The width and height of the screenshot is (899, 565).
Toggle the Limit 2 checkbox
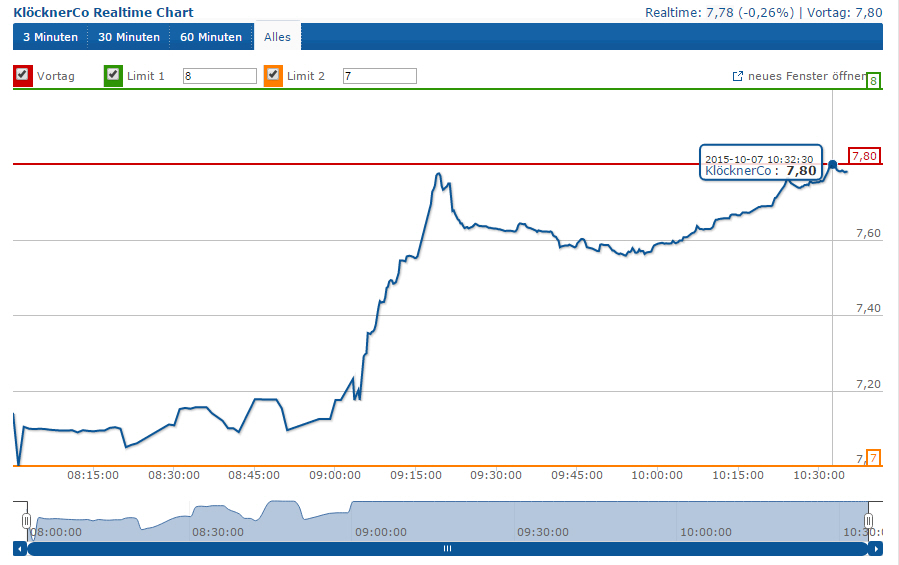[x=273, y=75]
